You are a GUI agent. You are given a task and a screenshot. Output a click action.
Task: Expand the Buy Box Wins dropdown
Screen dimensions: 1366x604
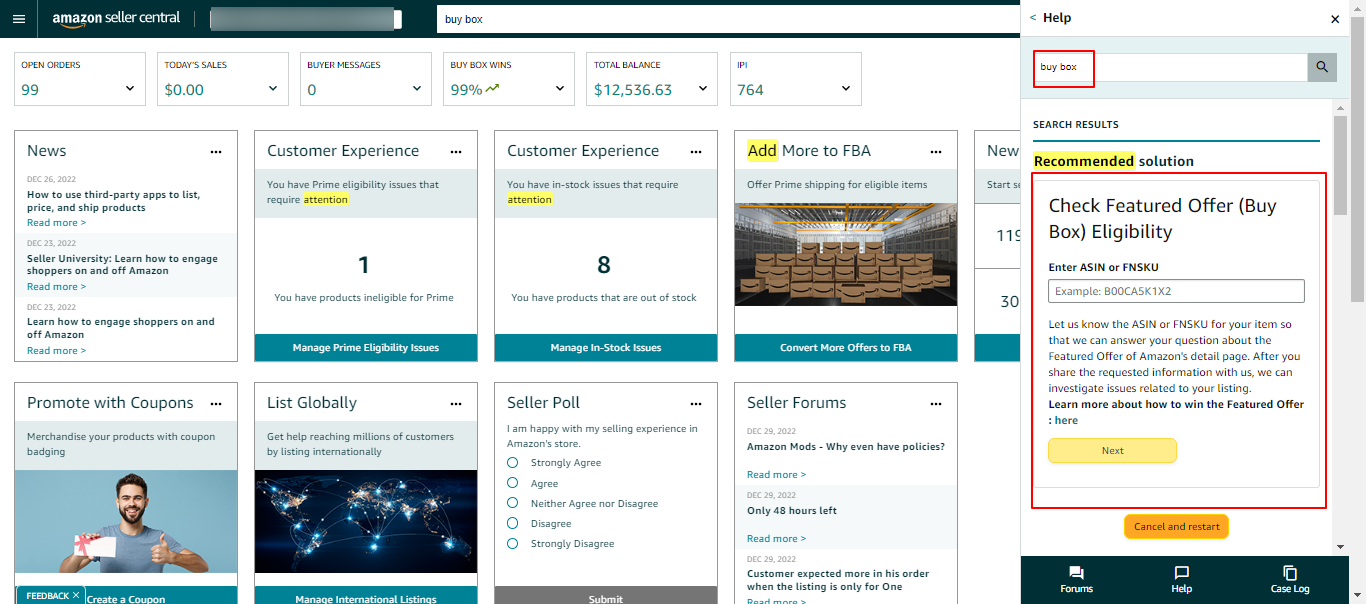tap(560, 89)
